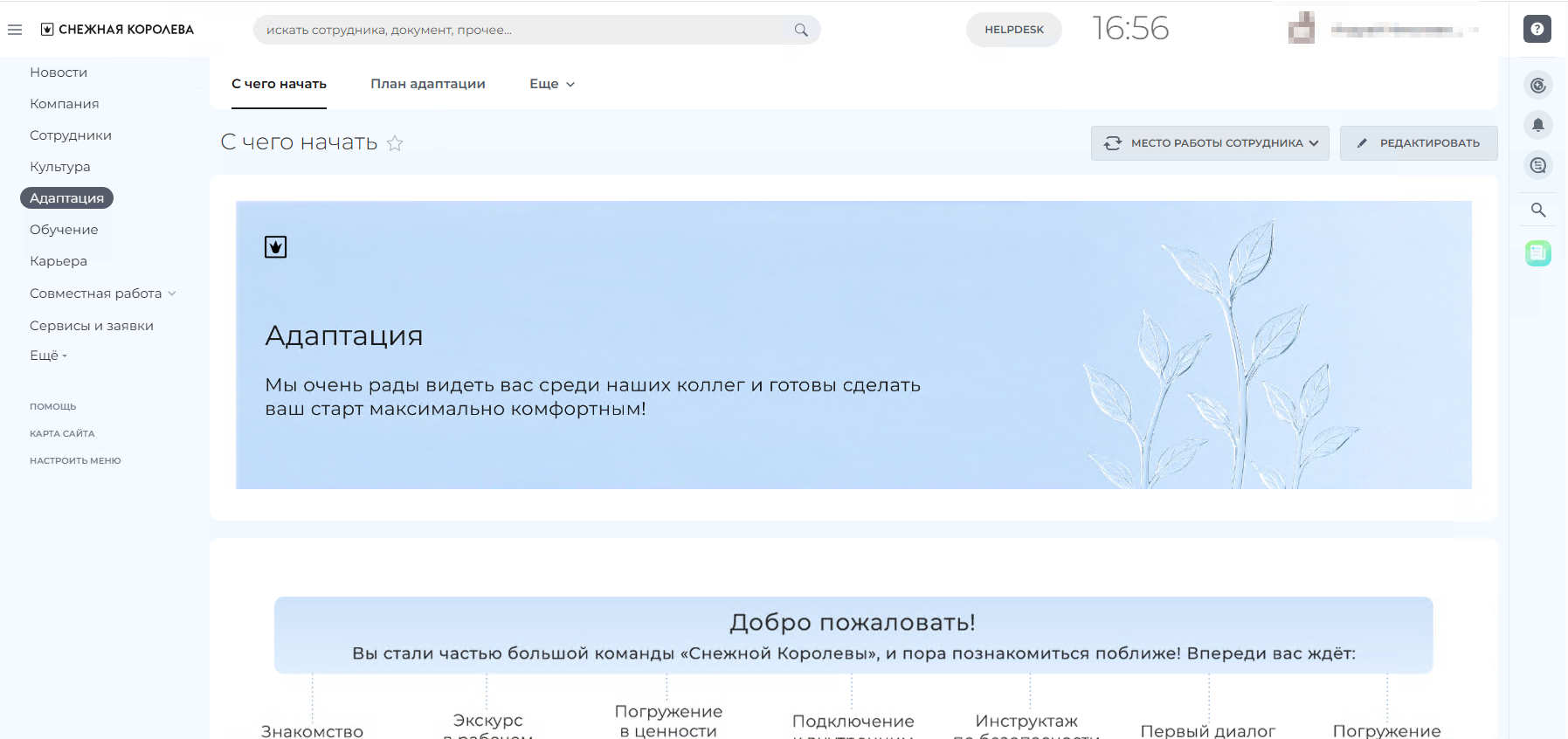Open Новости in the left menu
The height and width of the screenshot is (739, 1568).
59,73
